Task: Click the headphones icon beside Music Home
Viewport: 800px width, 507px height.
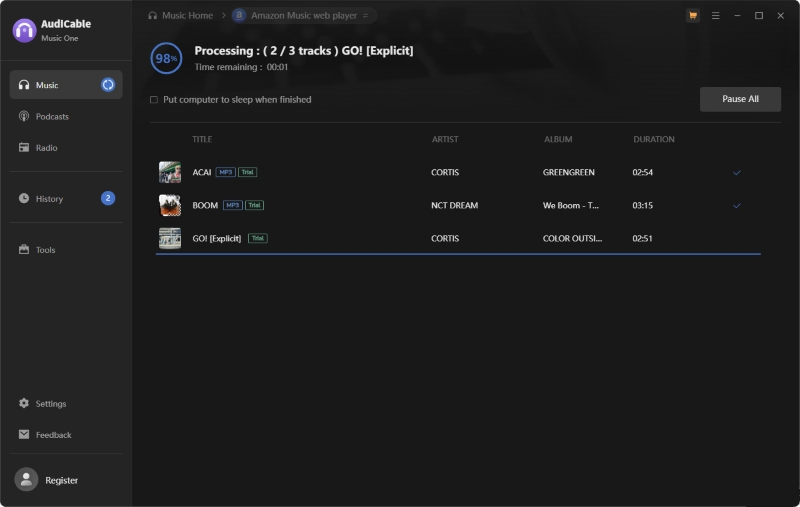Action: [153, 15]
